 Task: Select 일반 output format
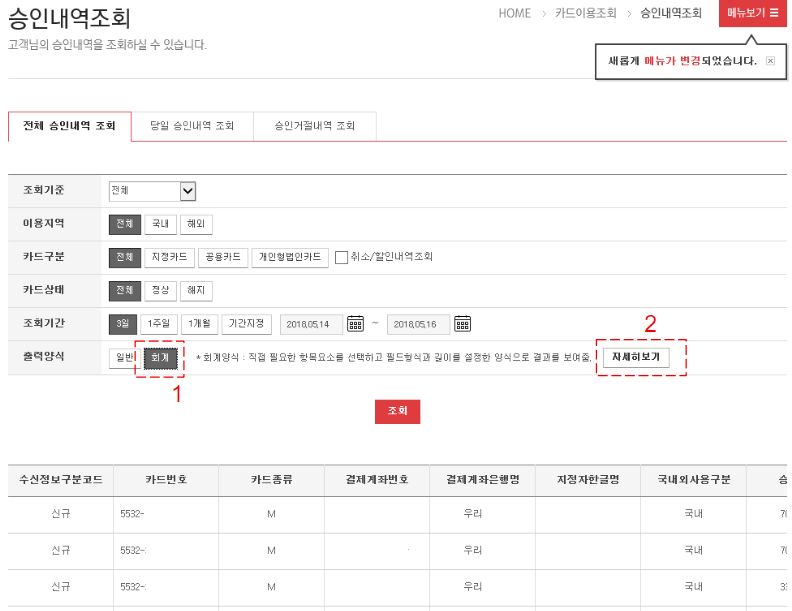tap(123, 358)
